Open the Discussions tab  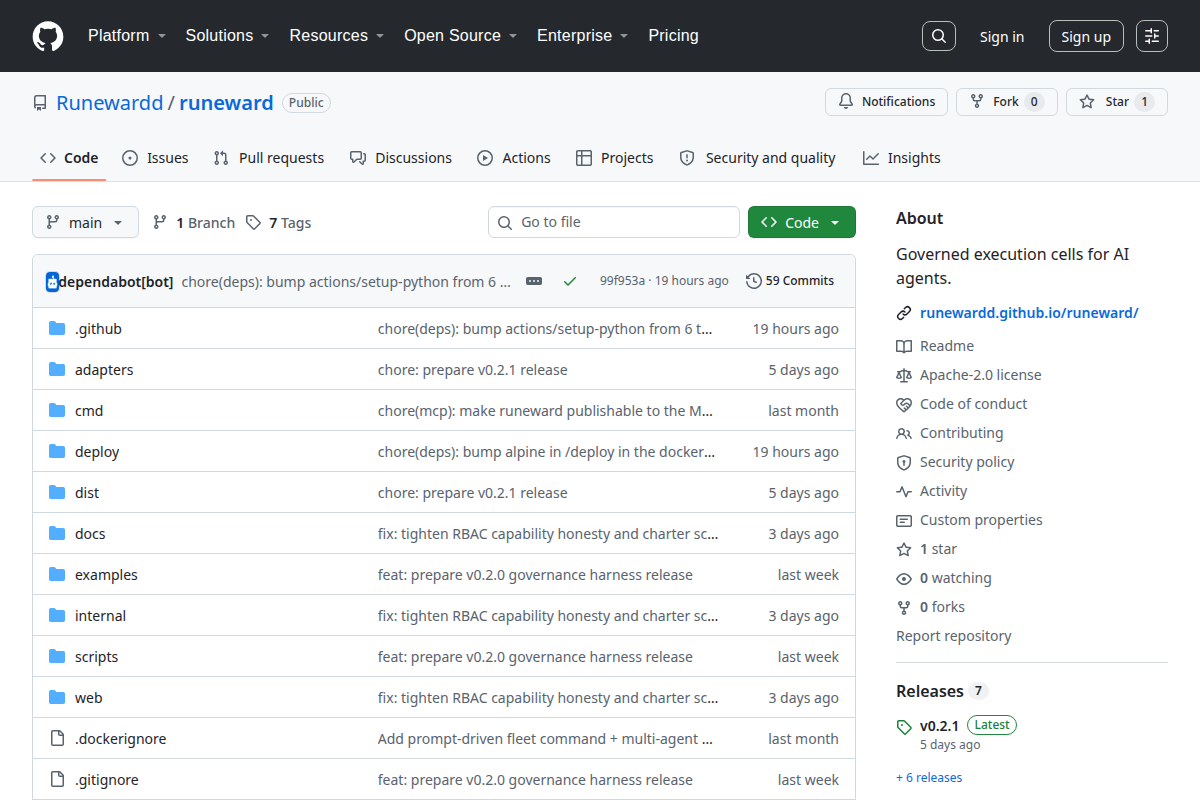point(401,158)
